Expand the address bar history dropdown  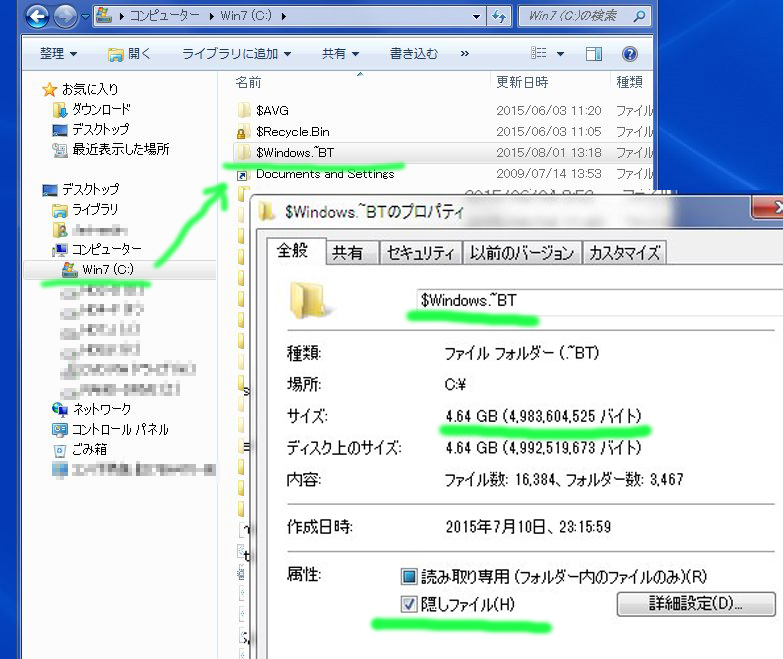click(x=476, y=16)
